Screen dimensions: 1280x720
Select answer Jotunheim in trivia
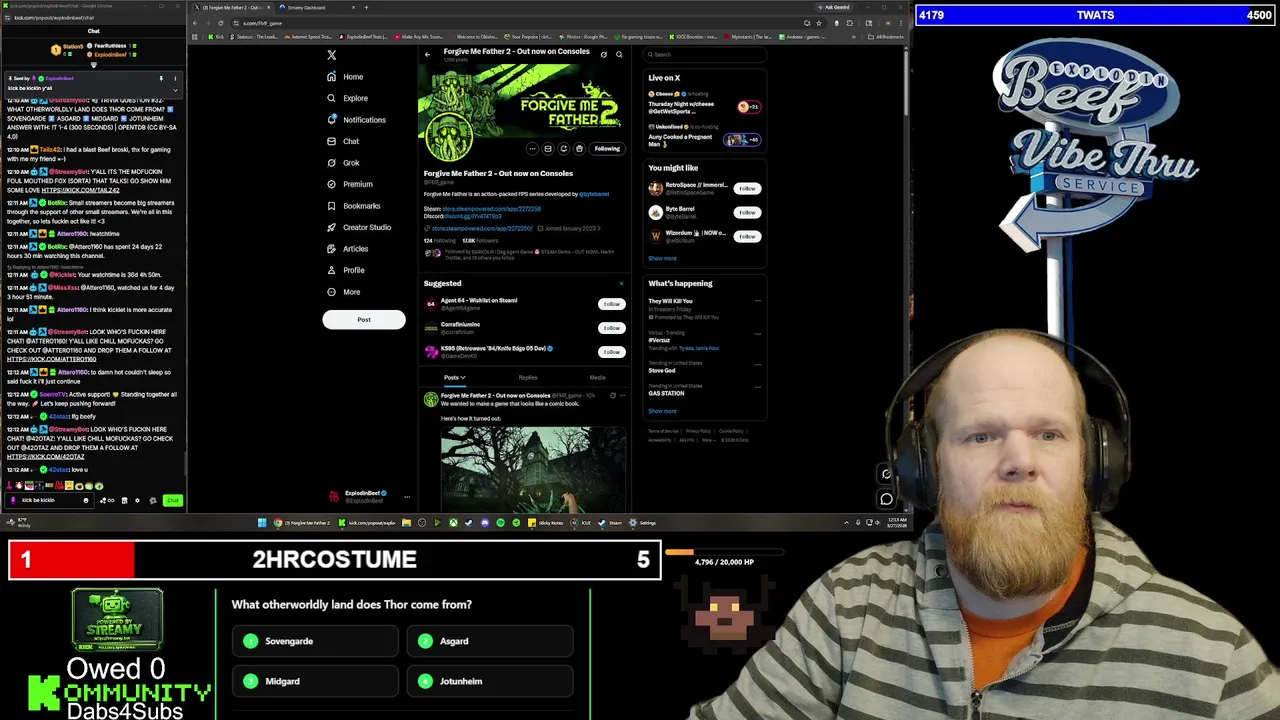(x=490, y=681)
